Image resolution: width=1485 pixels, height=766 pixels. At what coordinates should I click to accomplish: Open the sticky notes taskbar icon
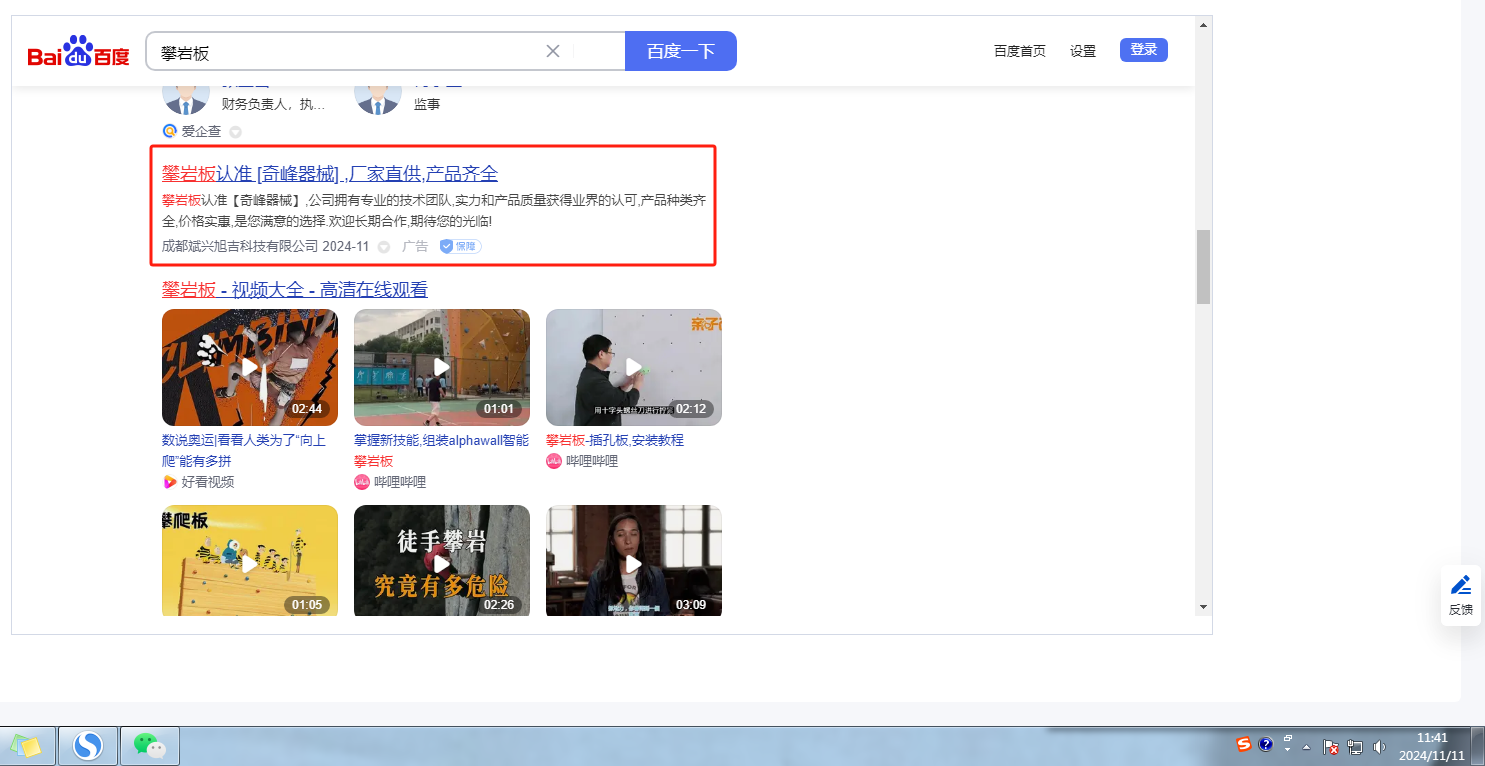coord(26,746)
